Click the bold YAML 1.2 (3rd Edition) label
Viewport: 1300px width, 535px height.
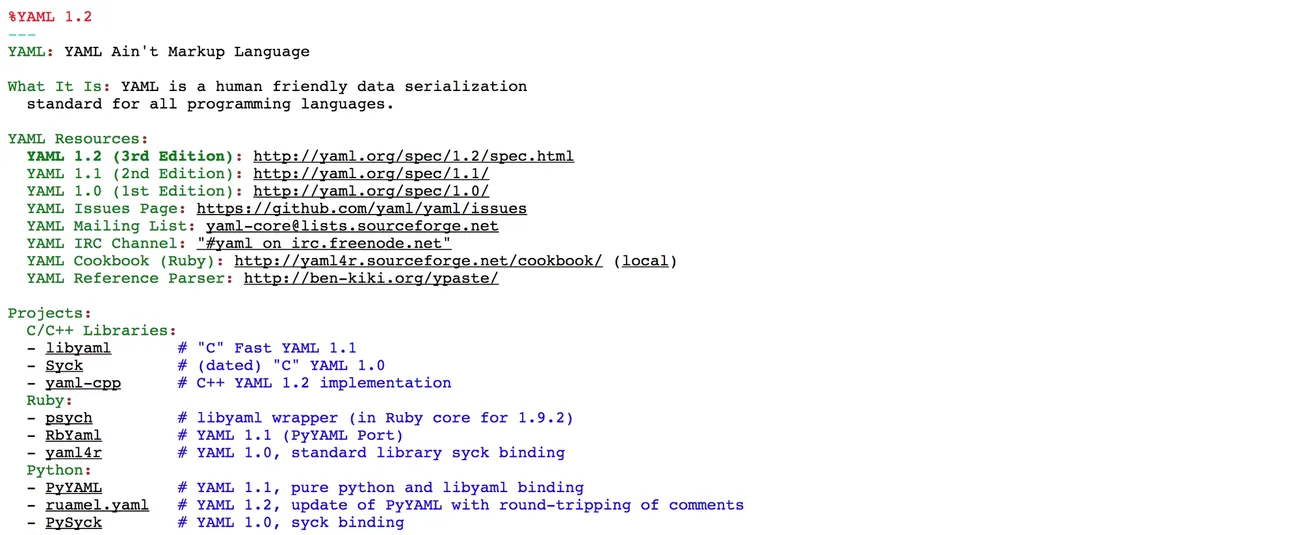click(131, 156)
